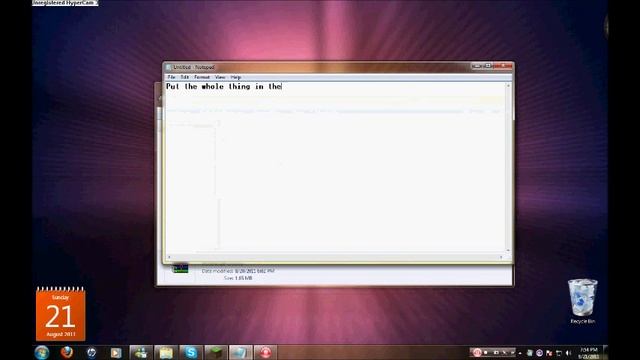
Task: Open the Minecraft grass block taskbar icon
Action: pos(216,353)
